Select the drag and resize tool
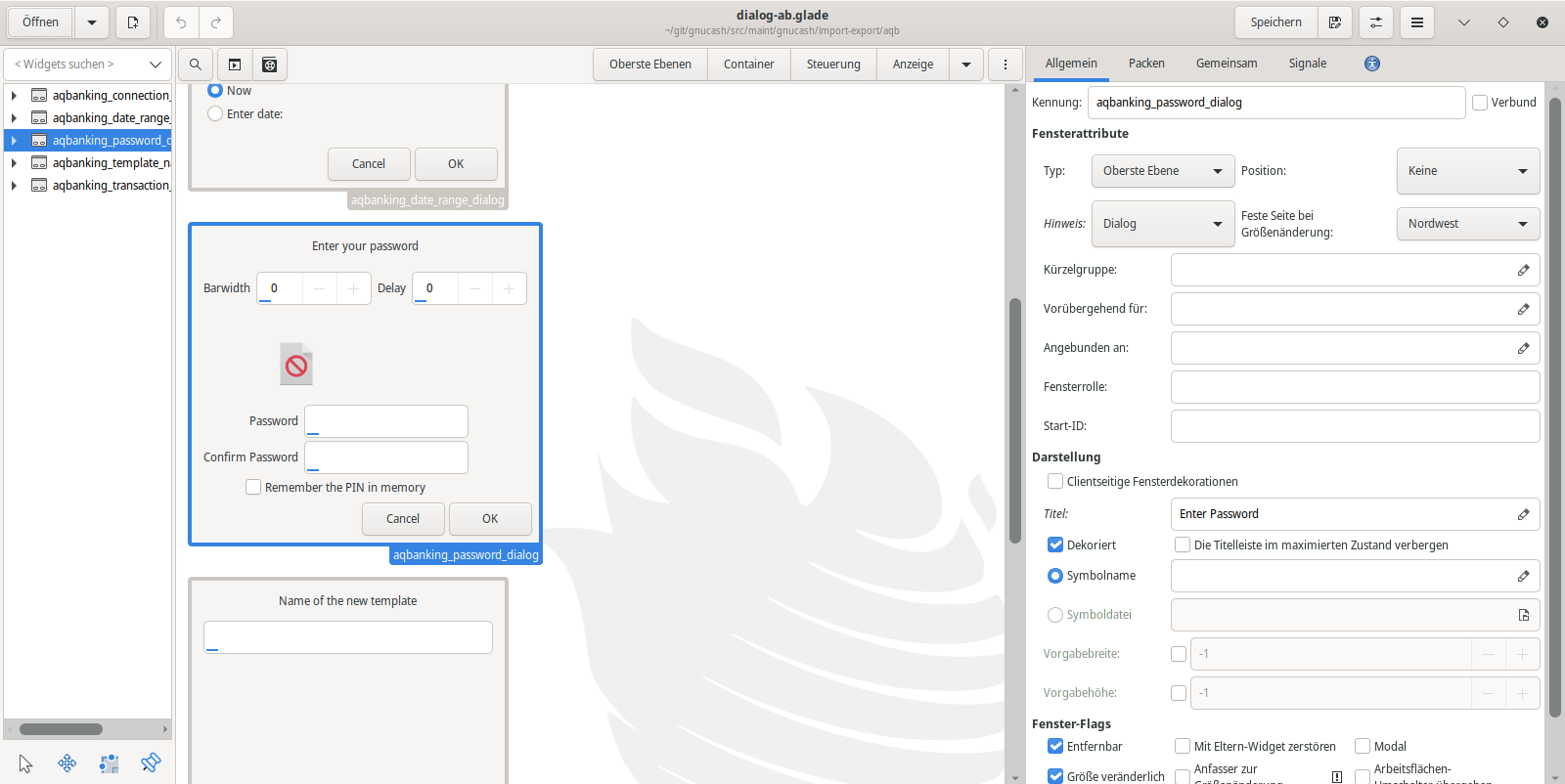Viewport: 1565px width, 784px height. click(x=67, y=763)
